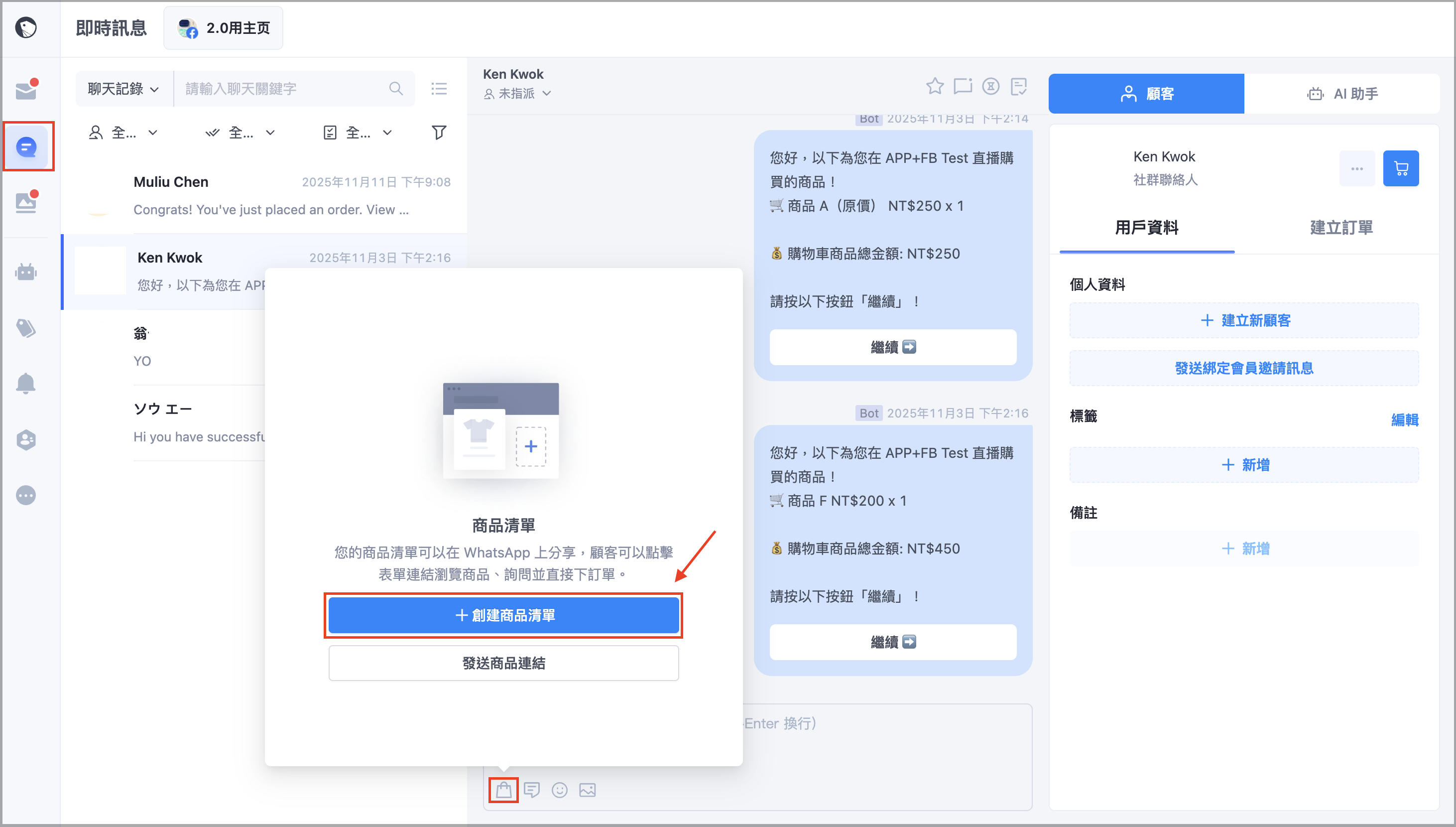Click the 發送商品連結 button
Viewport: 1456px width, 827px height.
tap(503, 663)
